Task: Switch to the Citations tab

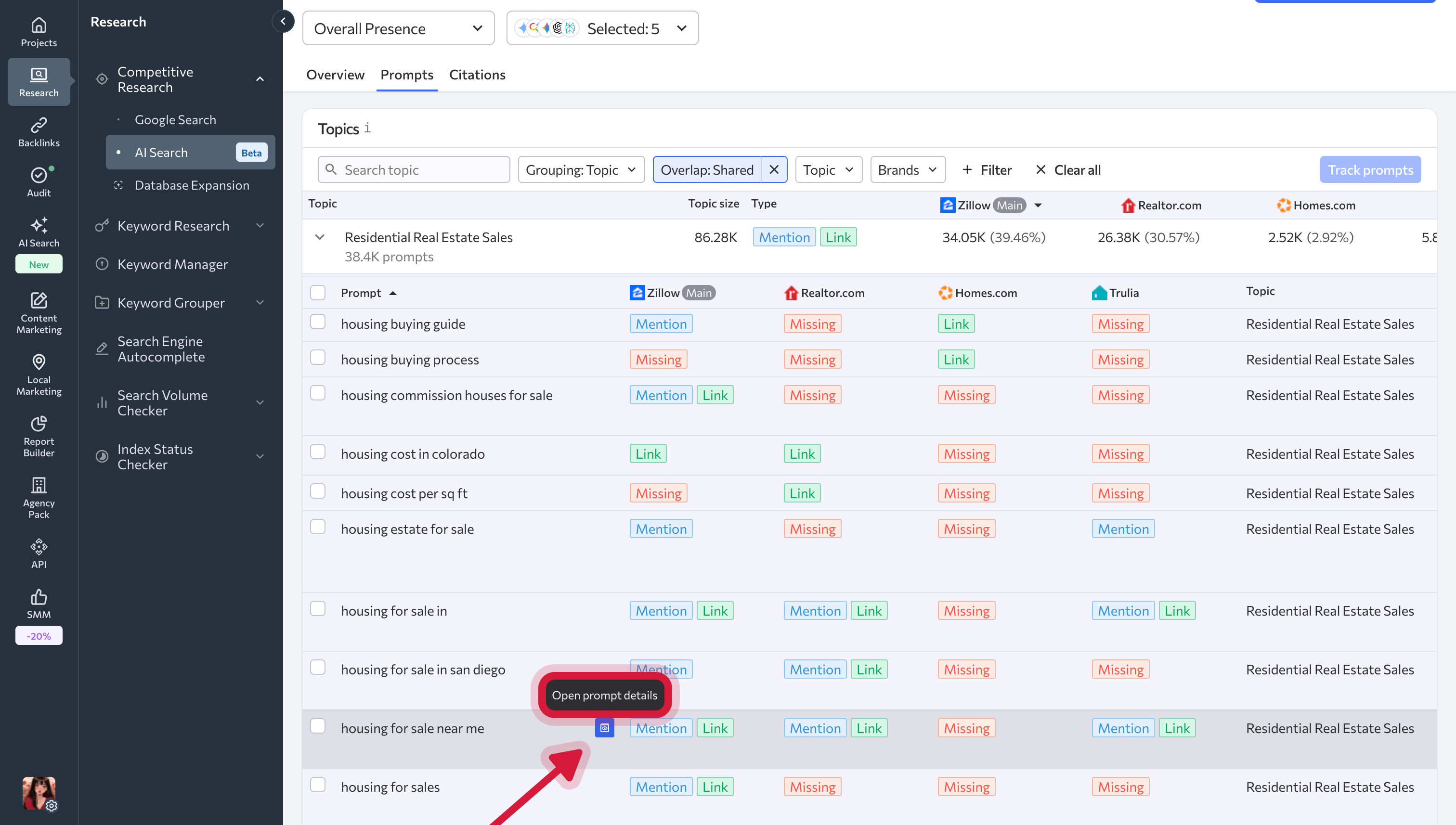Action: click(x=477, y=75)
